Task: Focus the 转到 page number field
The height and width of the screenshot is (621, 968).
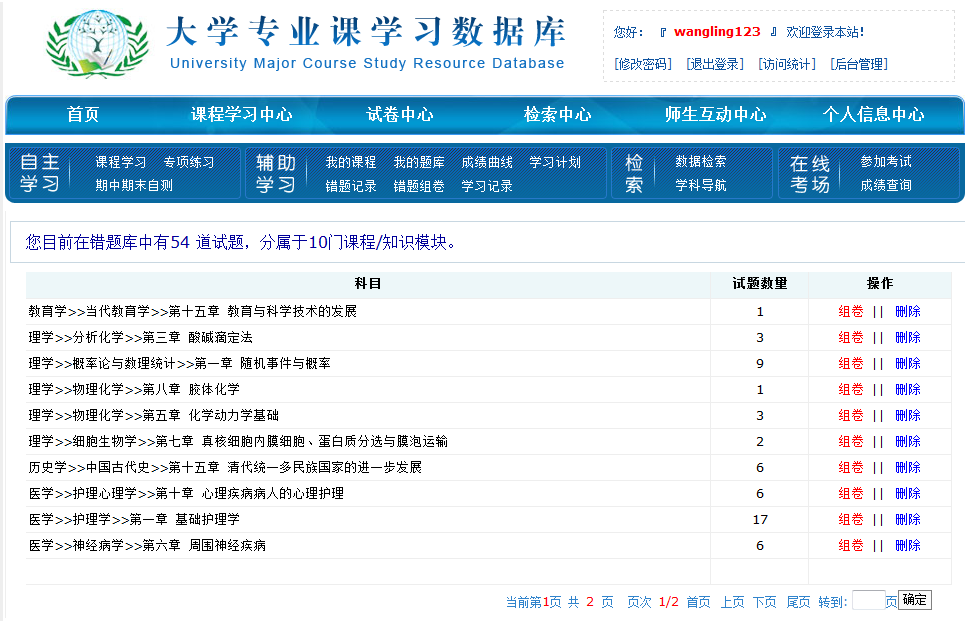Action: pos(869,600)
